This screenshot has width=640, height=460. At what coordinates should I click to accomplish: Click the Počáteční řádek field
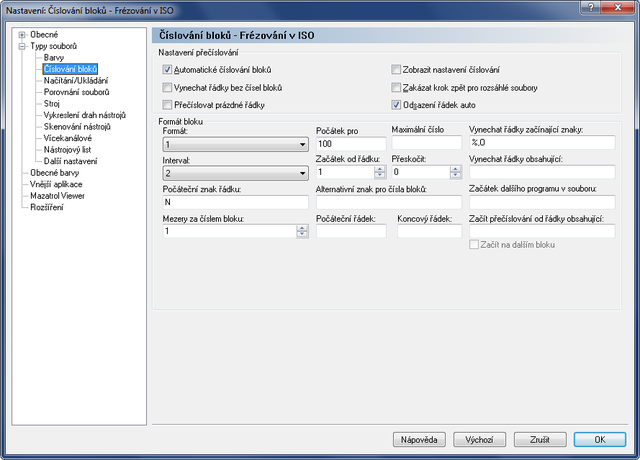[351, 231]
